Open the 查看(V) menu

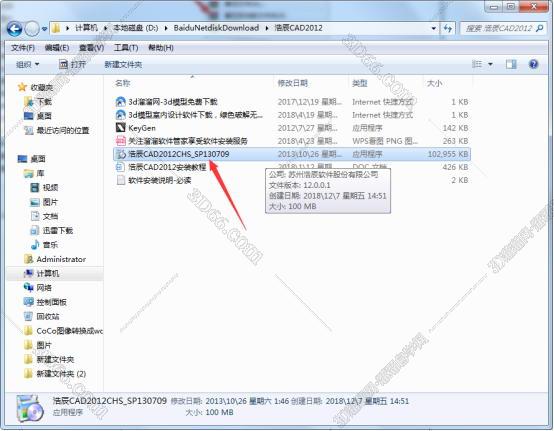[x=92, y=48]
